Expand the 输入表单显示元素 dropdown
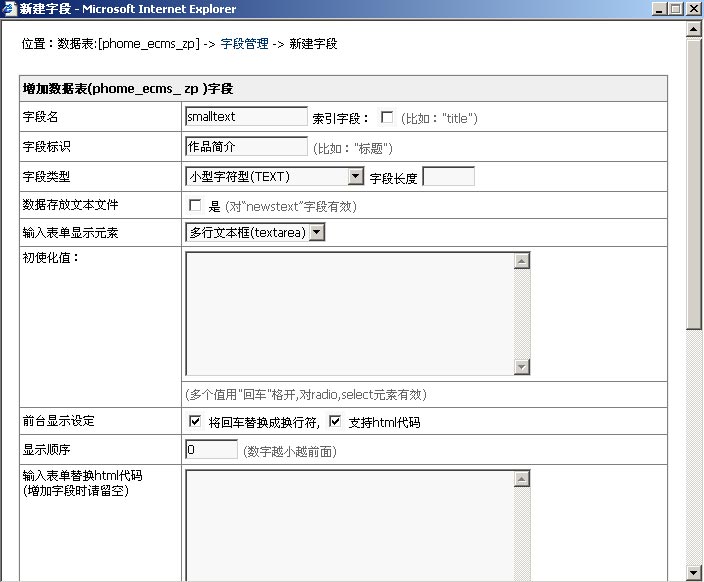 [x=316, y=233]
